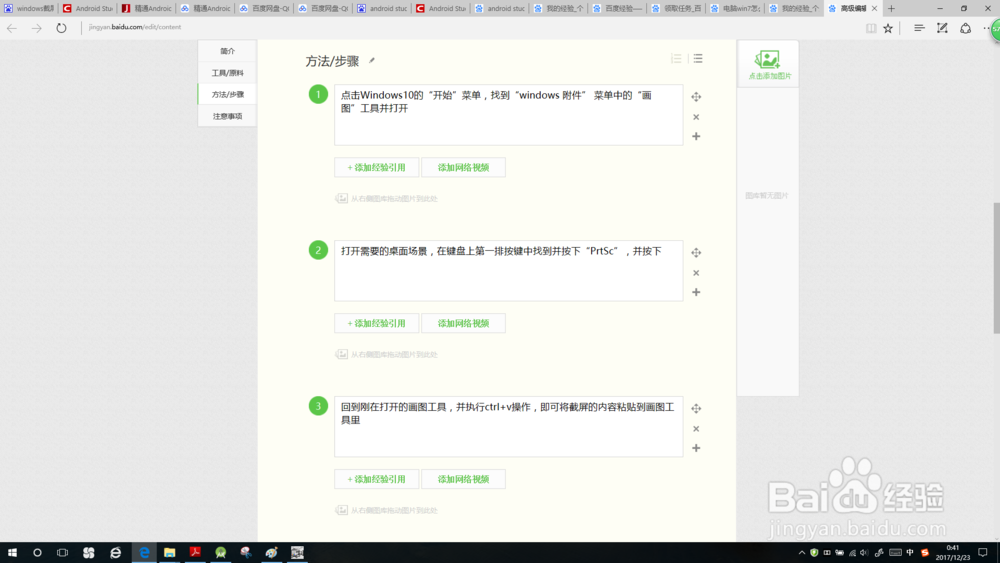Select 注意事项 in the left sidebar
This screenshot has width=1000, height=563.
click(227, 116)
